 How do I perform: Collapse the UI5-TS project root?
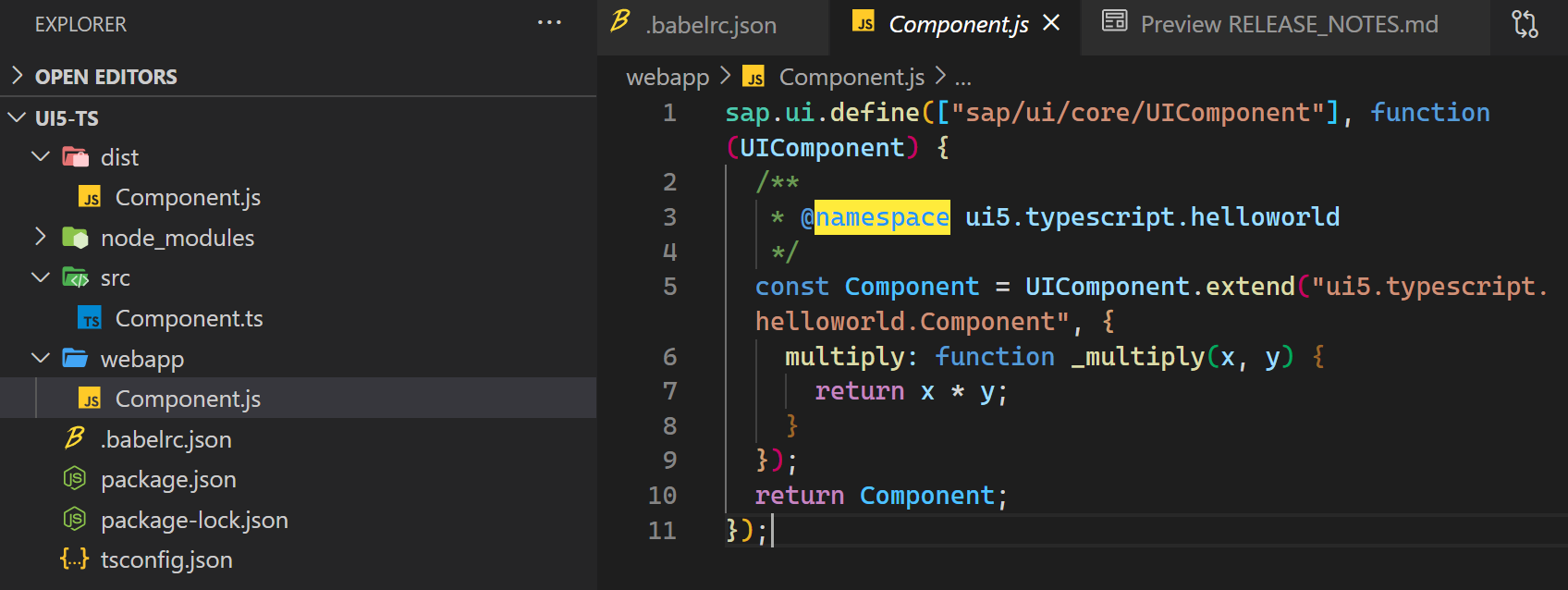coord(17,117)
